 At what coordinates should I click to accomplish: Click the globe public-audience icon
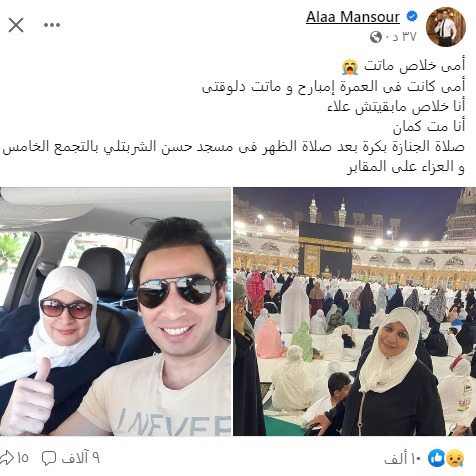[376, 37]
